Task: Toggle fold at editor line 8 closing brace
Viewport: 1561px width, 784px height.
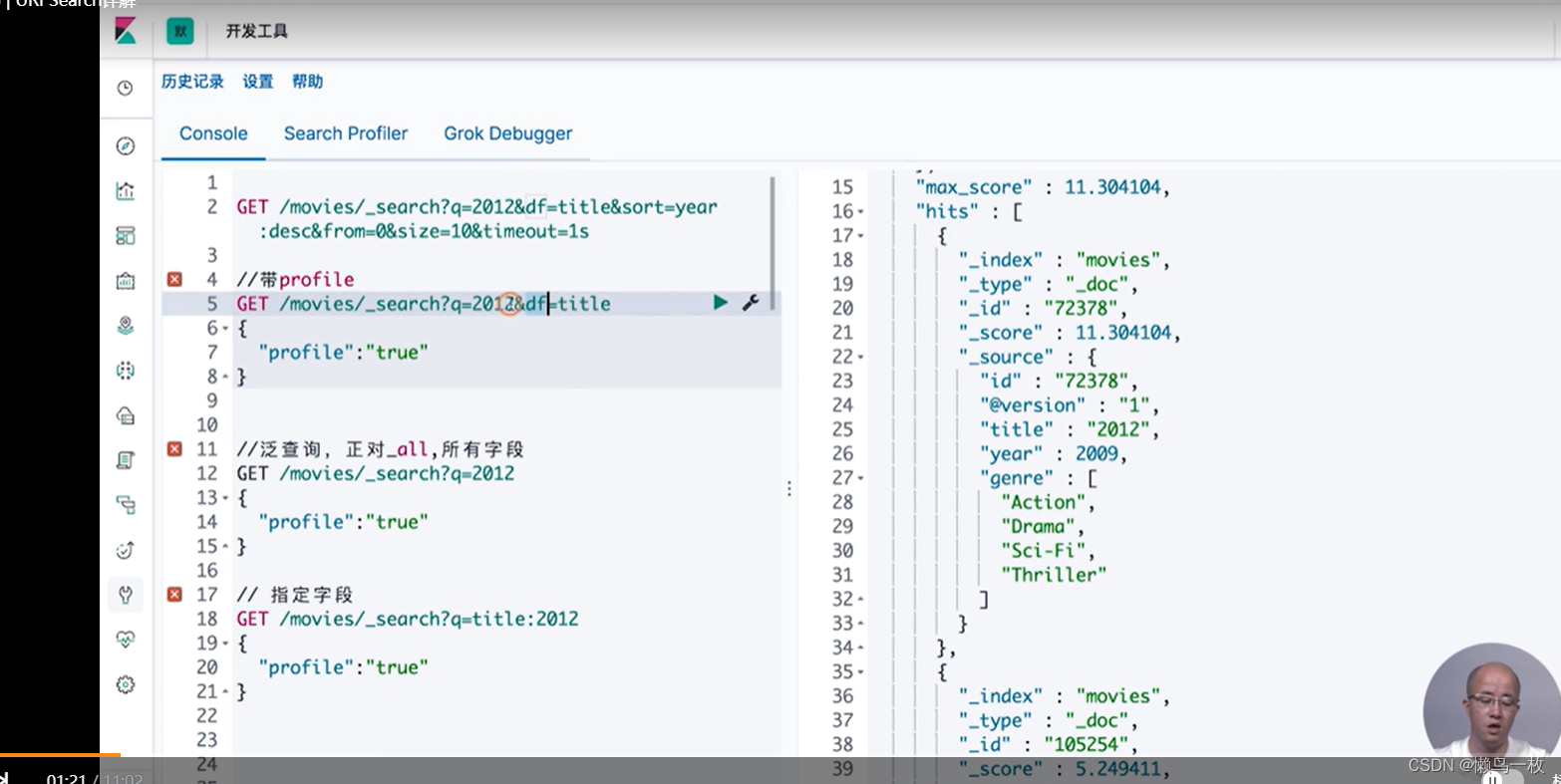Action: (225, 377)
